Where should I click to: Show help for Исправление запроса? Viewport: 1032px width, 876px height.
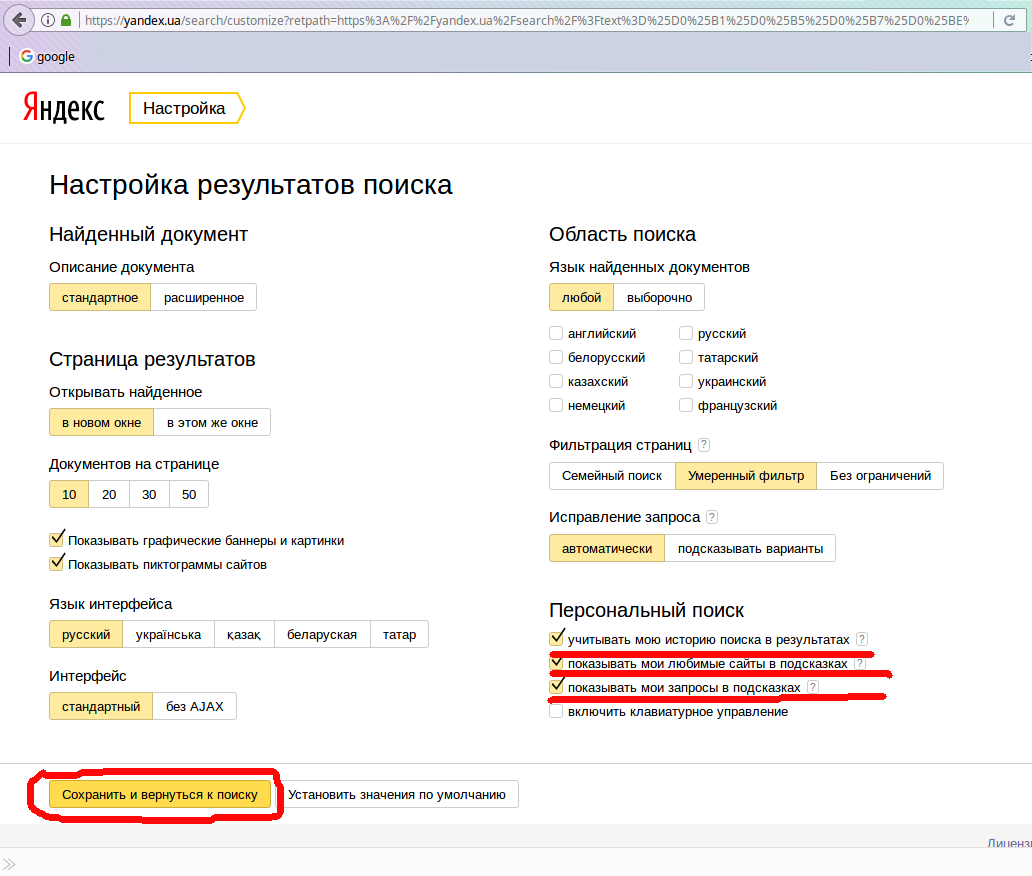pos(711,517)
